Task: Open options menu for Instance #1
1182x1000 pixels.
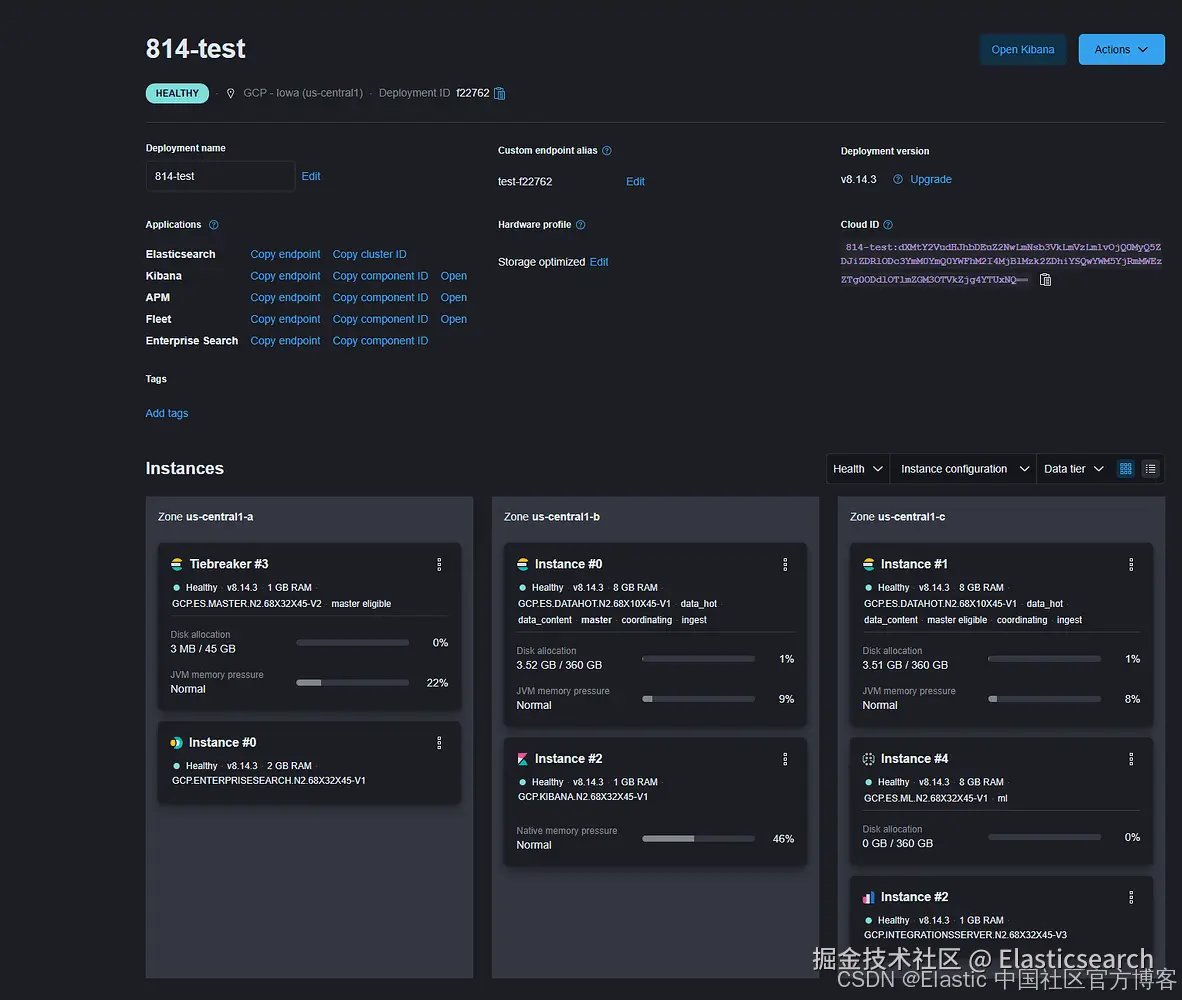Action: 1131,564
